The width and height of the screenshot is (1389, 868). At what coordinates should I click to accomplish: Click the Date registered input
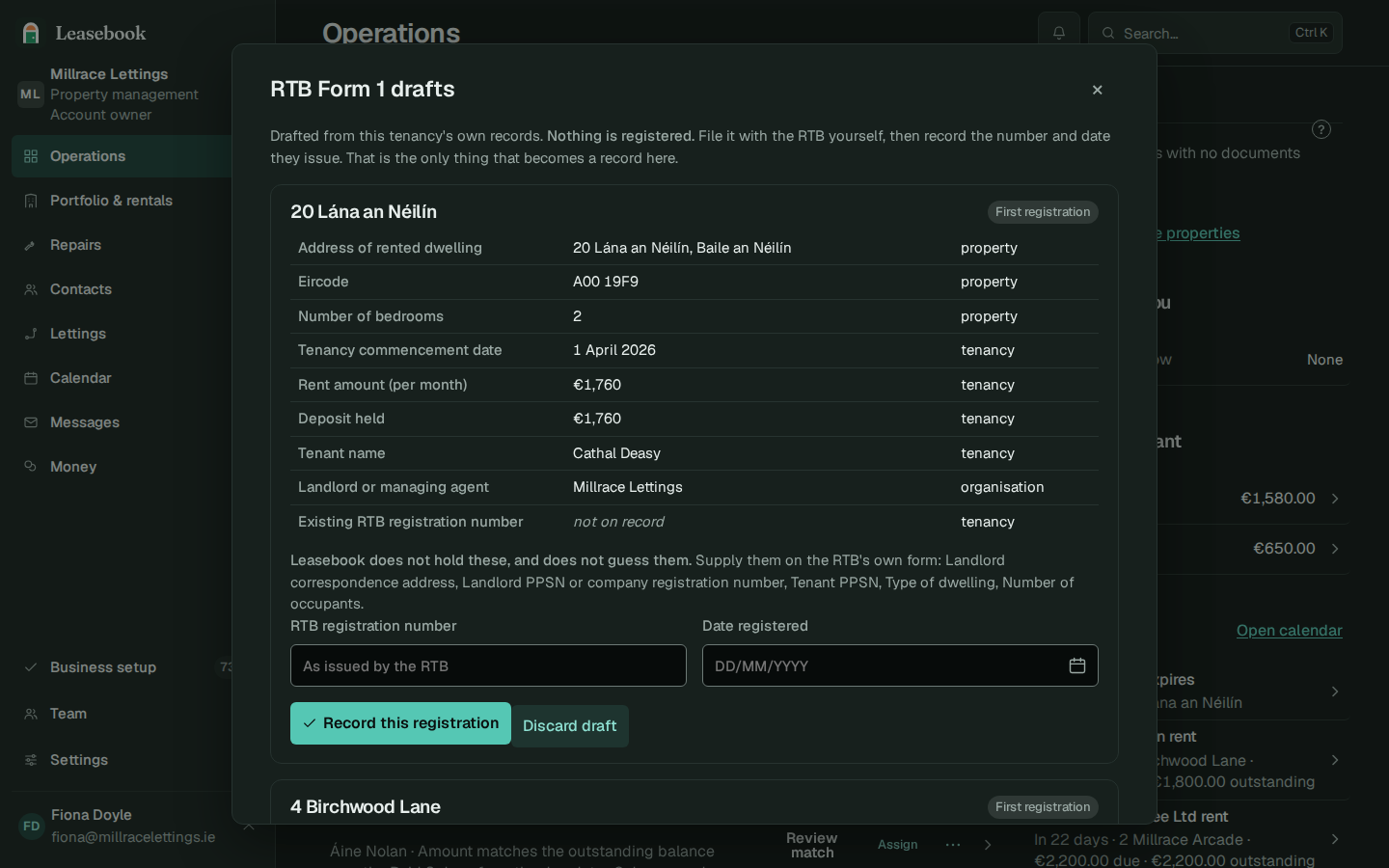click(900, 665)
